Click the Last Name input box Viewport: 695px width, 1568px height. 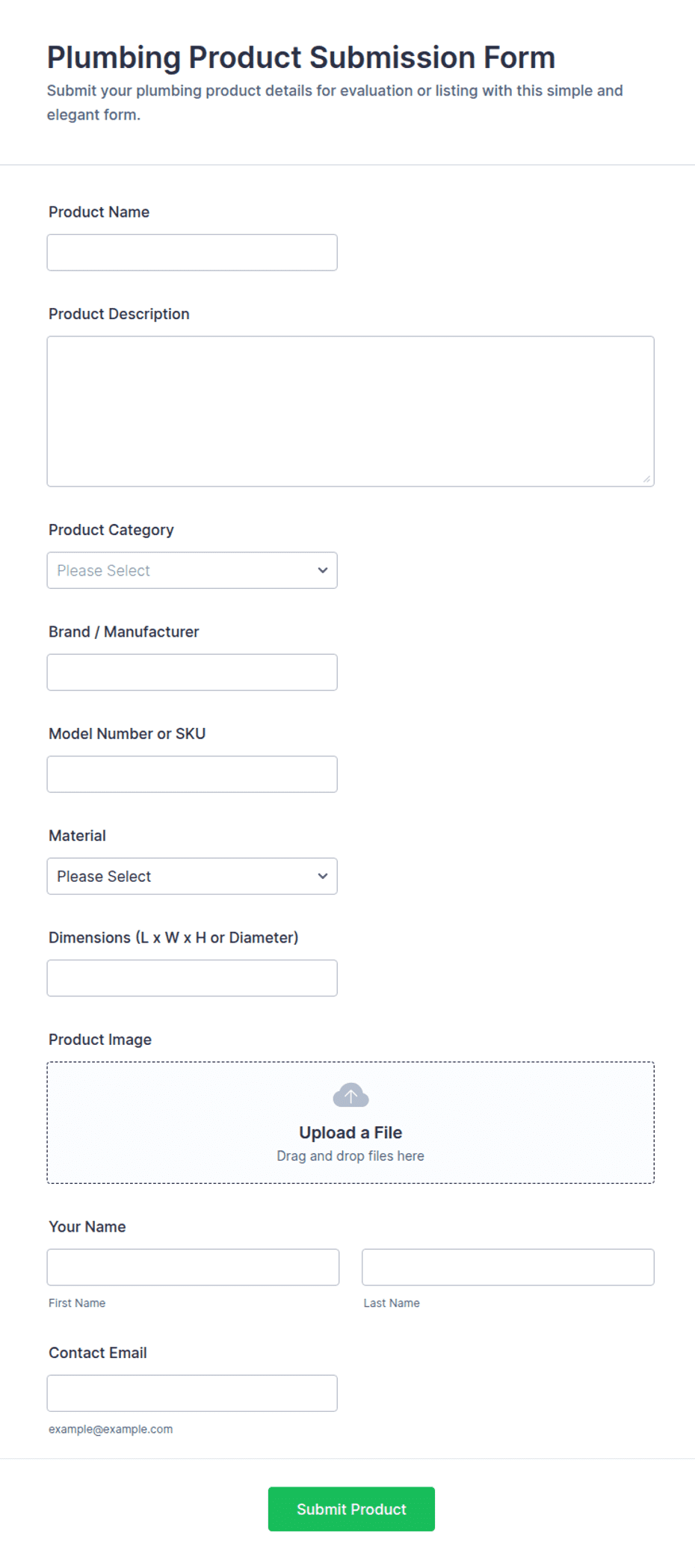[508, 1267]
